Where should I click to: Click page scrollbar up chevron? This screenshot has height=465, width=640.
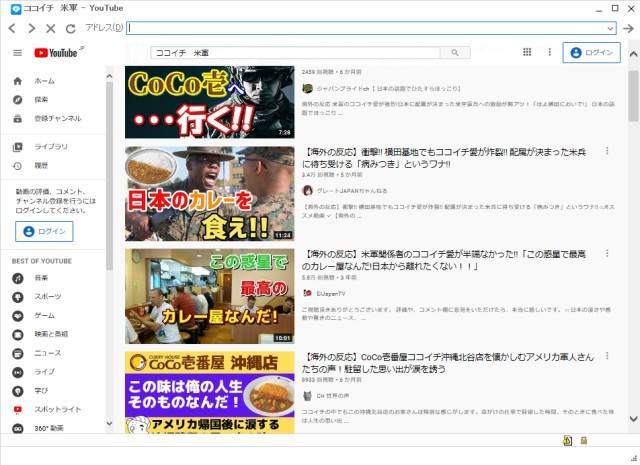coord(633,54)
